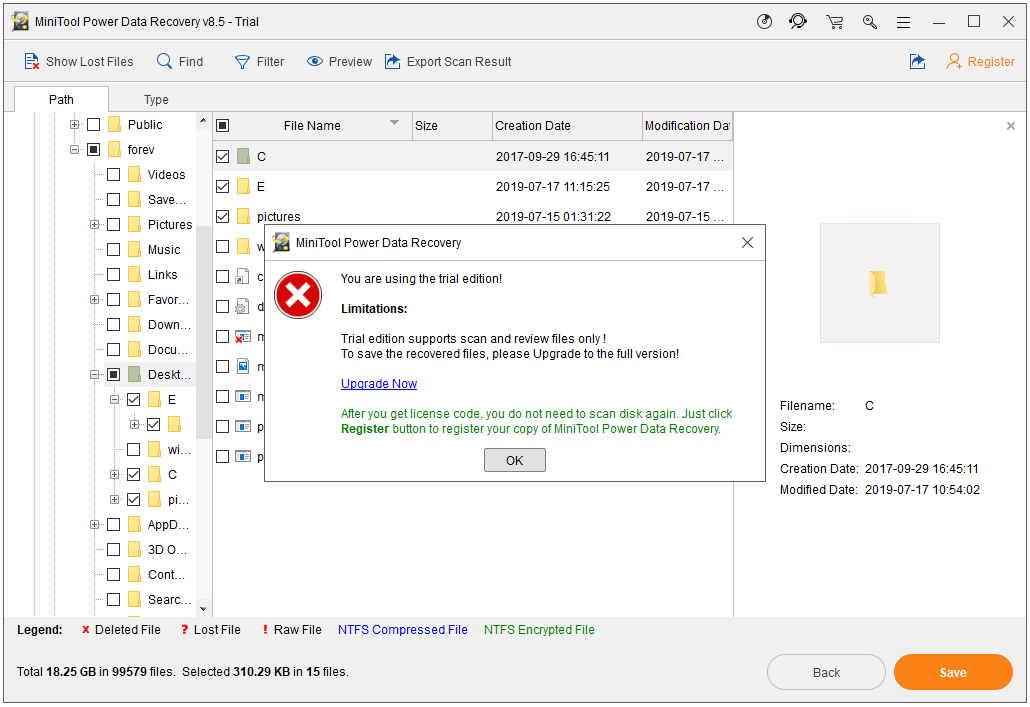Viewport: 1030px width, 707px height.
Task: Expand the C folder node in tree
Action: click(114, 474)
